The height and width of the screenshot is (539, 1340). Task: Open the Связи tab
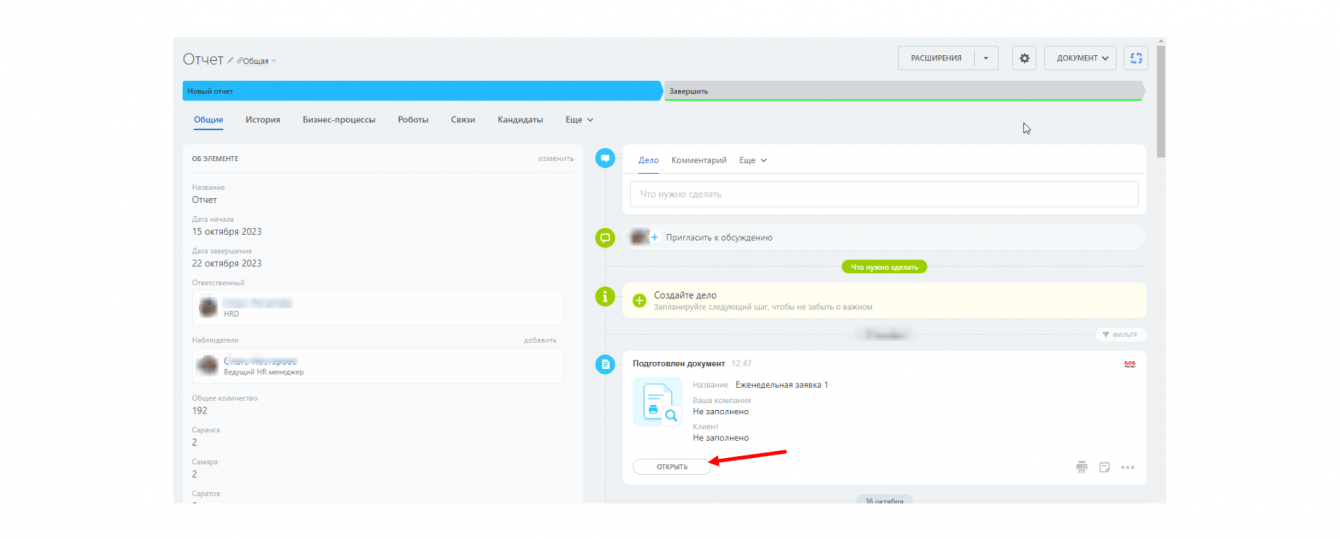pos(463,120)
